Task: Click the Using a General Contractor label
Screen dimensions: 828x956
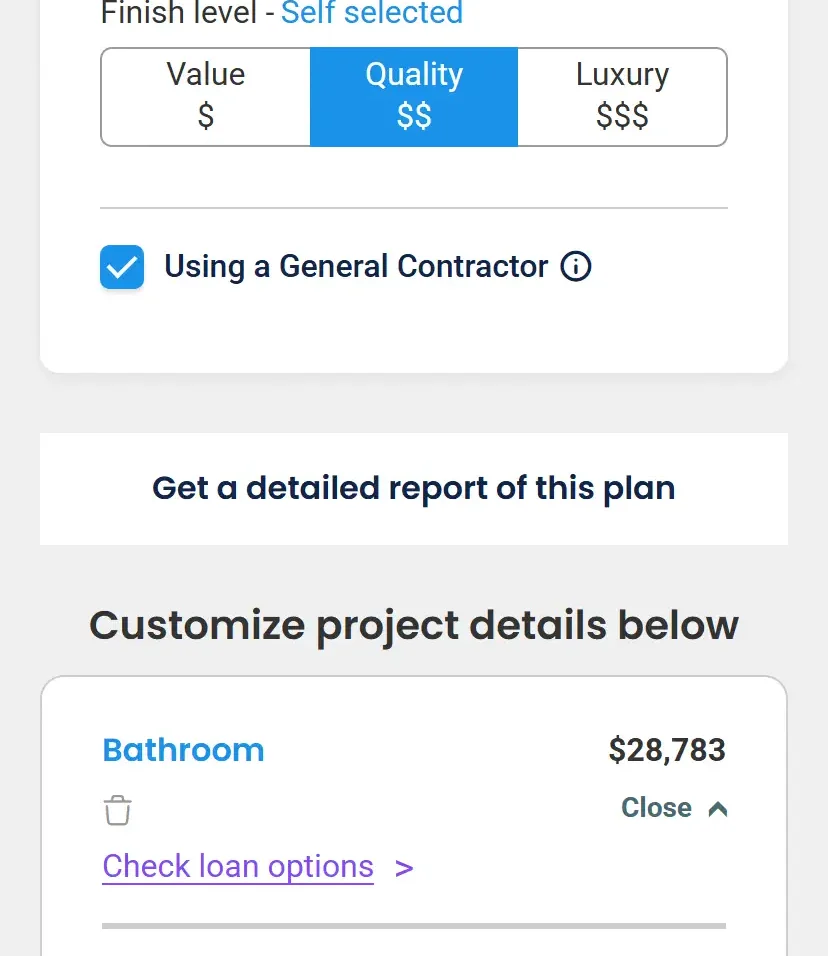Action: coord(356,267)
